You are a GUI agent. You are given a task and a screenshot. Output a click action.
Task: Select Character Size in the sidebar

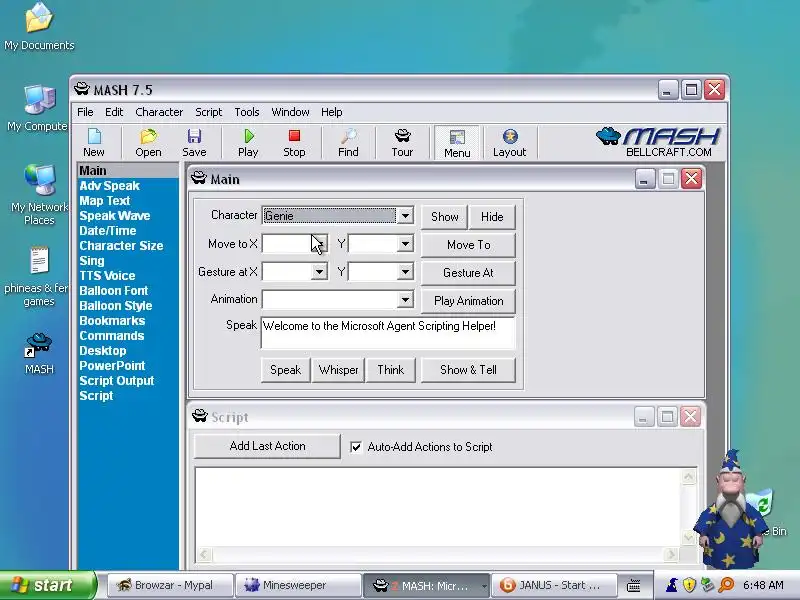[121, 245]
